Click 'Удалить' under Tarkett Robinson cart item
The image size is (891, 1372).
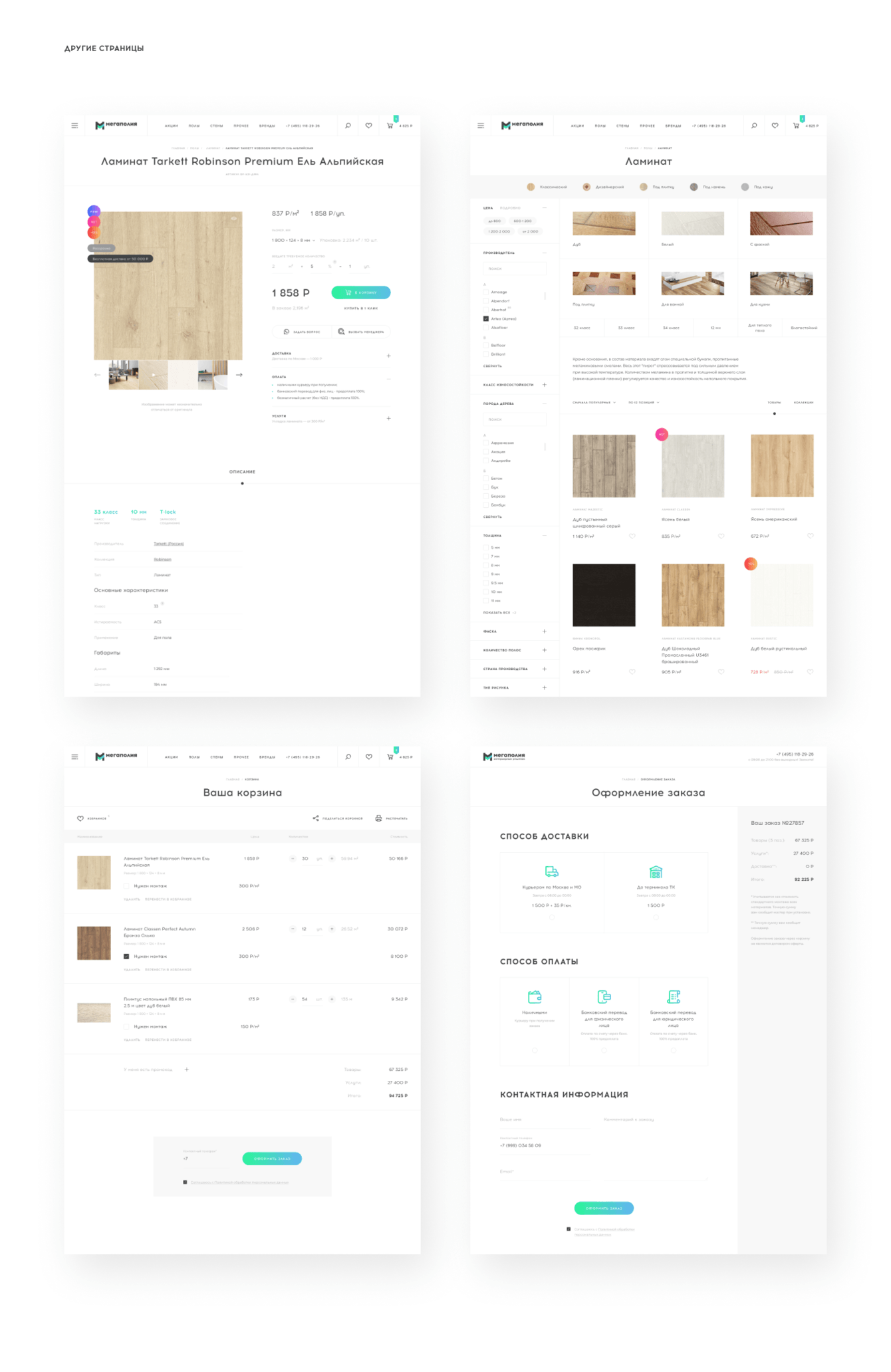[x=132, y=899]
